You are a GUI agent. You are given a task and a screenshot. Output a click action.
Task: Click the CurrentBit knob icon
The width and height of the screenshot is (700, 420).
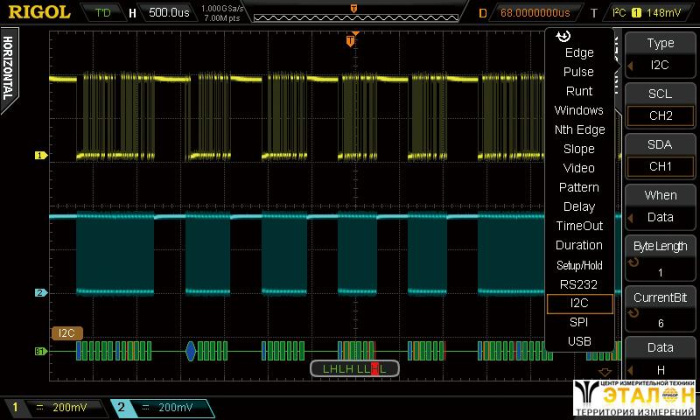tap(631, 317)
